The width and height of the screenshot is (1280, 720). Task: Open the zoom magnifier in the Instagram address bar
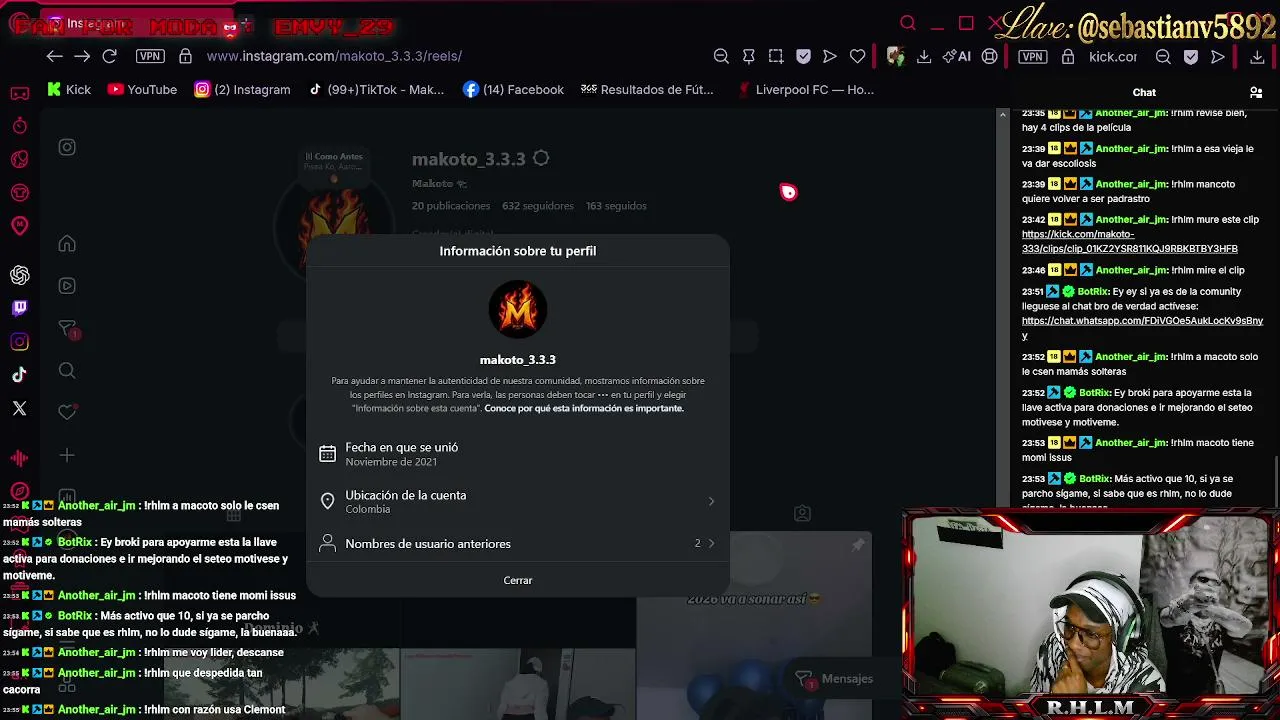(721, 56)
